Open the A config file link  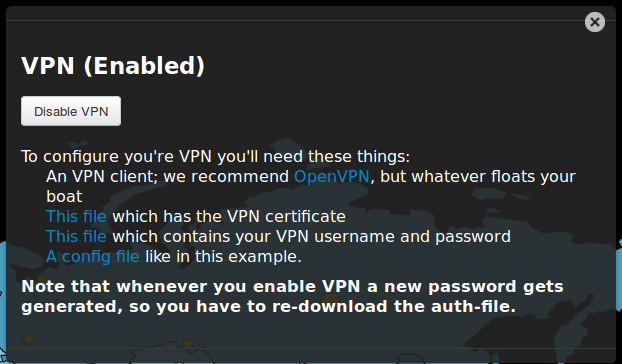pyautogui.click(x=93, y=257)
